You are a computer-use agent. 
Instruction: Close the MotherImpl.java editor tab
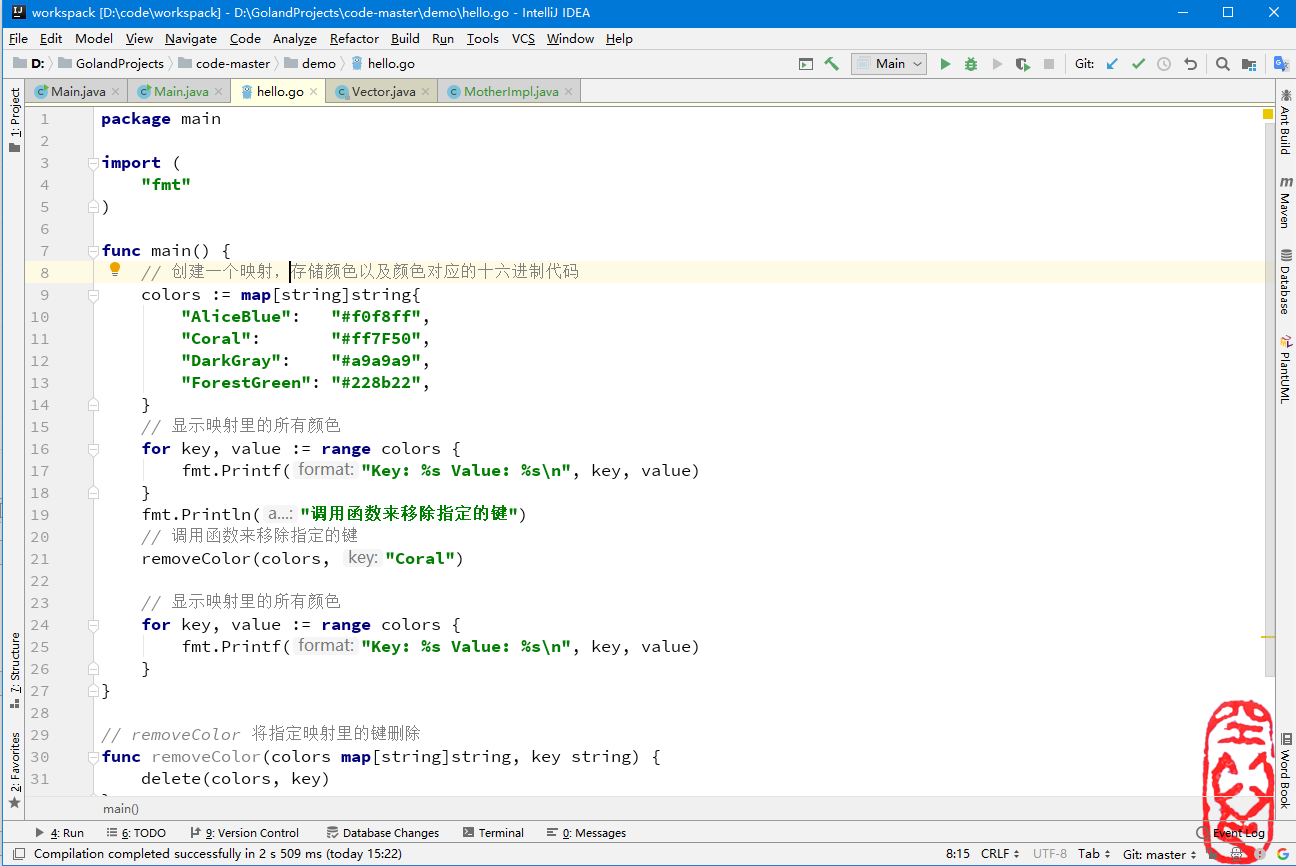pyautogui.click(x=569, y=91)
